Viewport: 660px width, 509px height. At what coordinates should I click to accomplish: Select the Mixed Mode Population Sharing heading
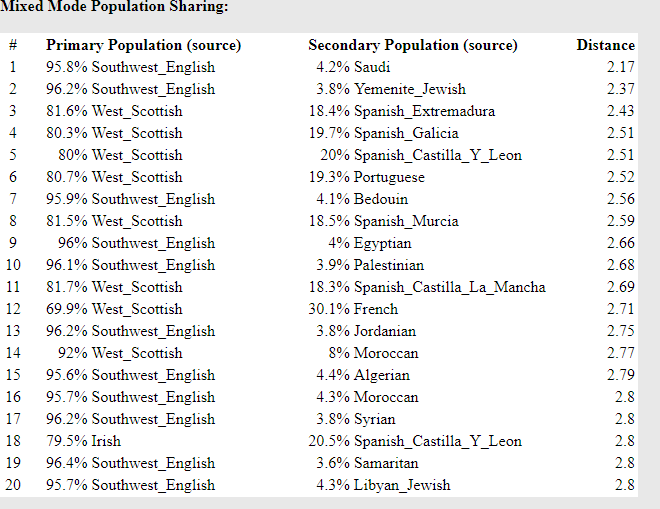point(114,7)
